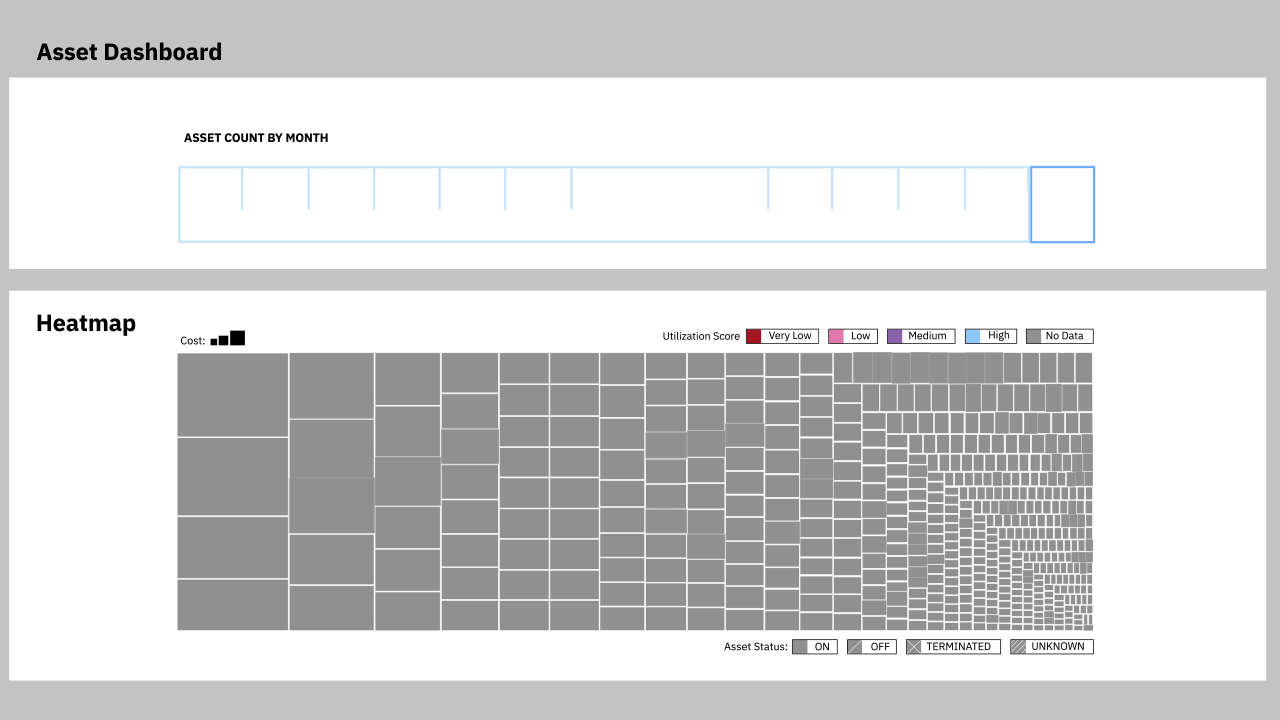Click the Heatmap heading
The height and width of the screenshot is (720, 1280).
click(86, 323)
